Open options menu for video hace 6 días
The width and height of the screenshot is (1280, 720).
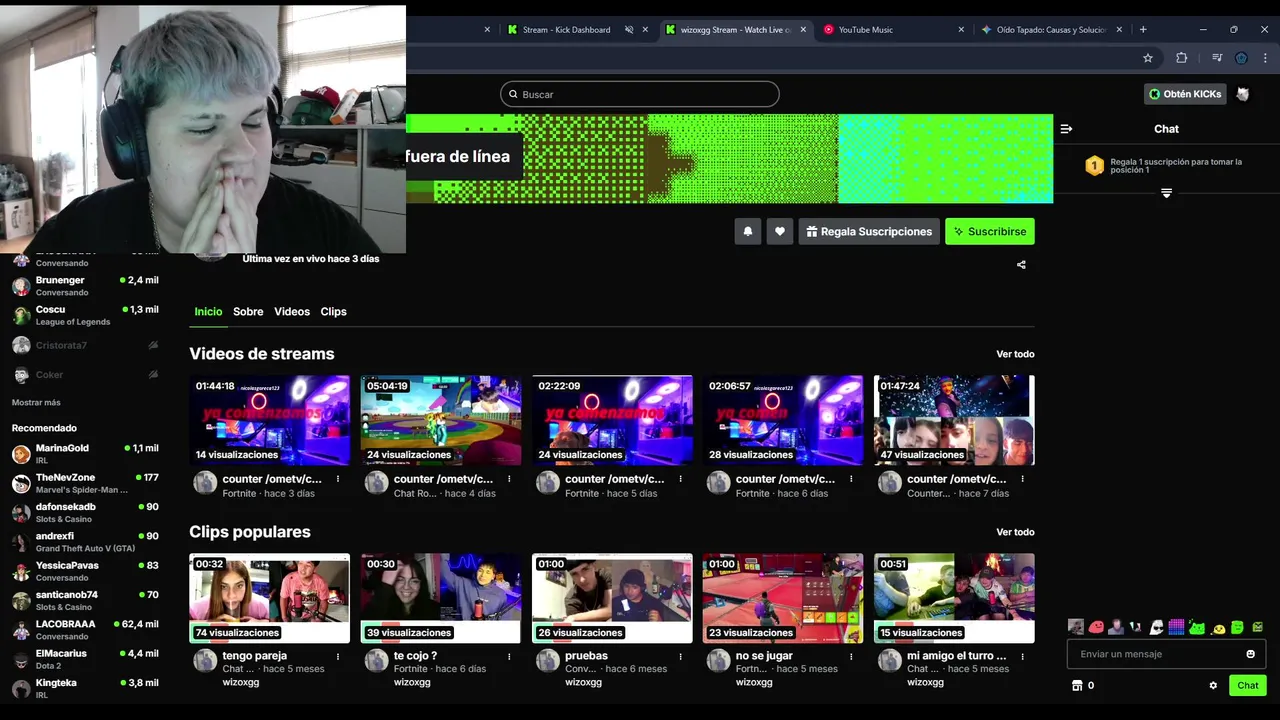point(851,479)
